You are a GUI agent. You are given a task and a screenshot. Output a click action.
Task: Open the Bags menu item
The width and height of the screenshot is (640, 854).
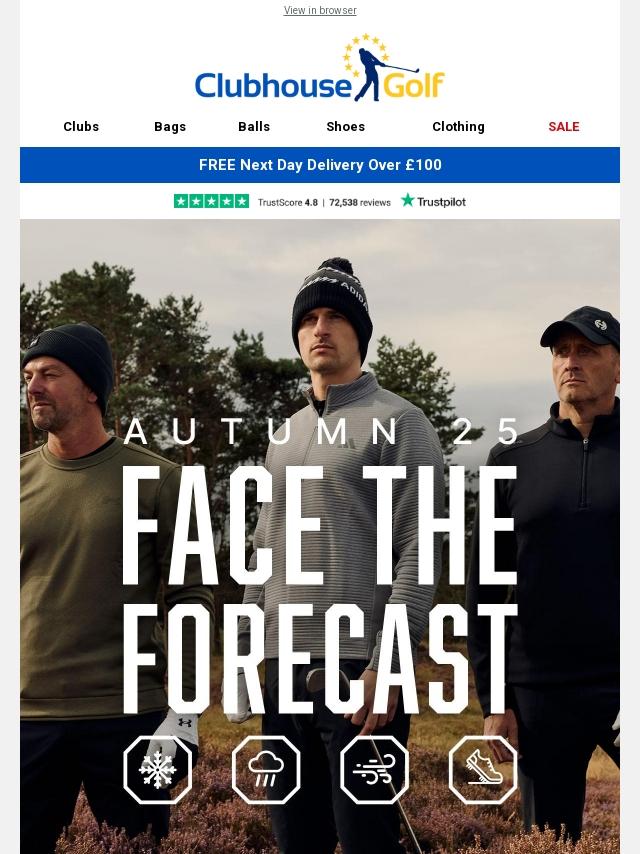coord(170,126)
